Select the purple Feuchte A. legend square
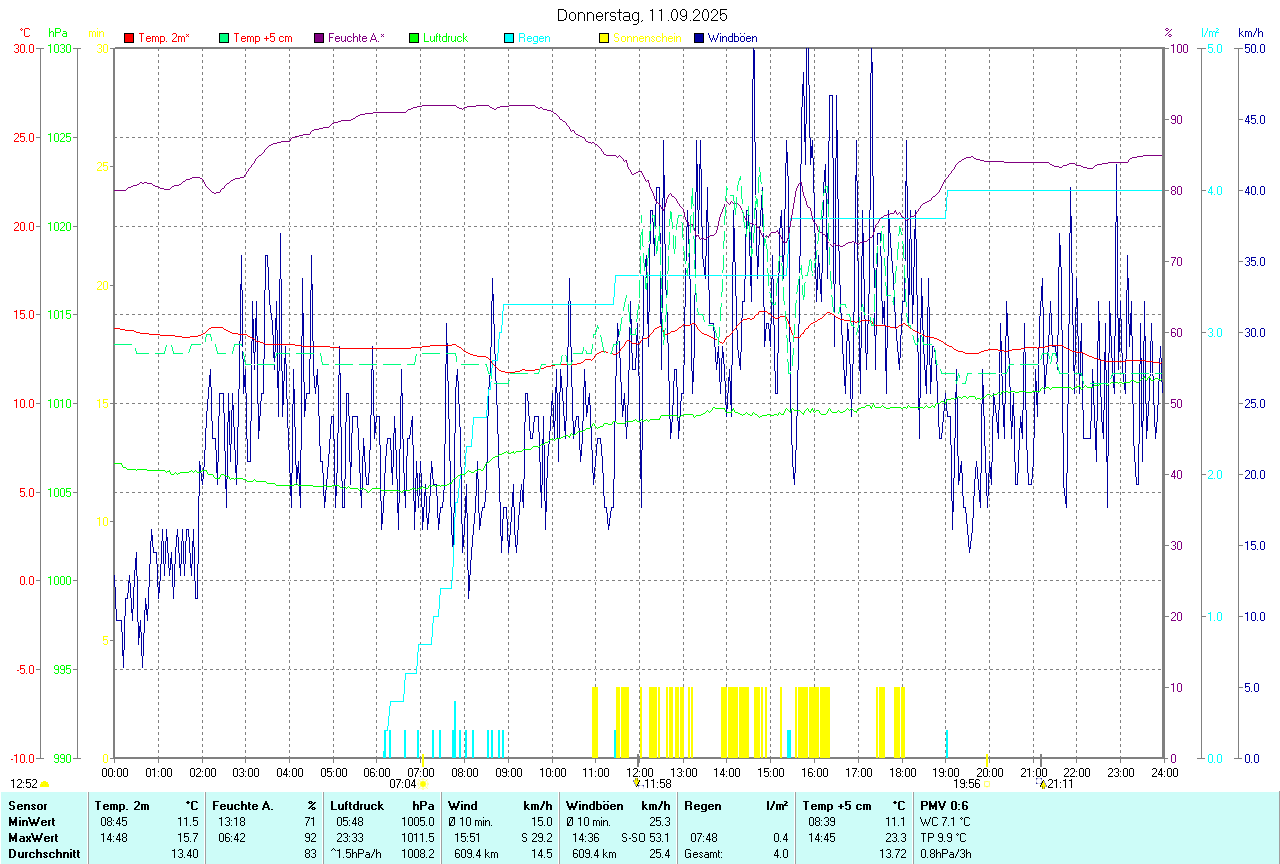Screen dimensions: 1280x864 (319, 38)
